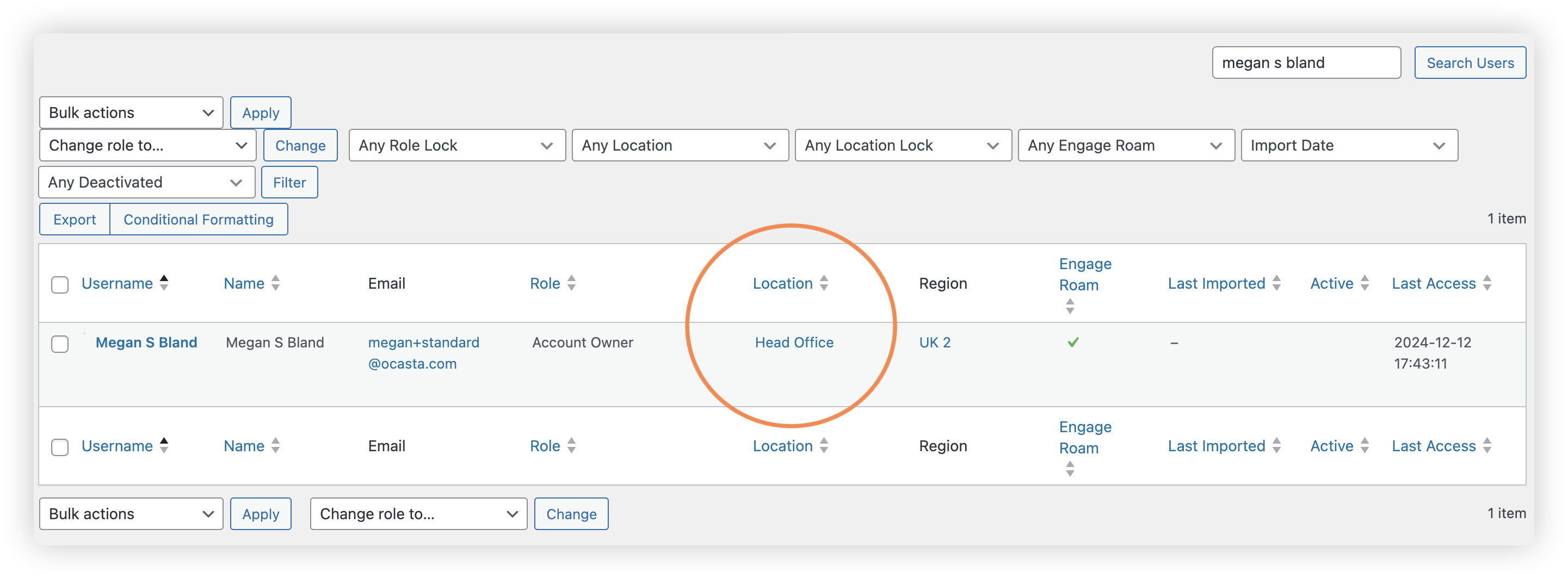Sort by Username using top header arrows
The height and width of the screenshot is (579, 1568).
coord(164,283)
